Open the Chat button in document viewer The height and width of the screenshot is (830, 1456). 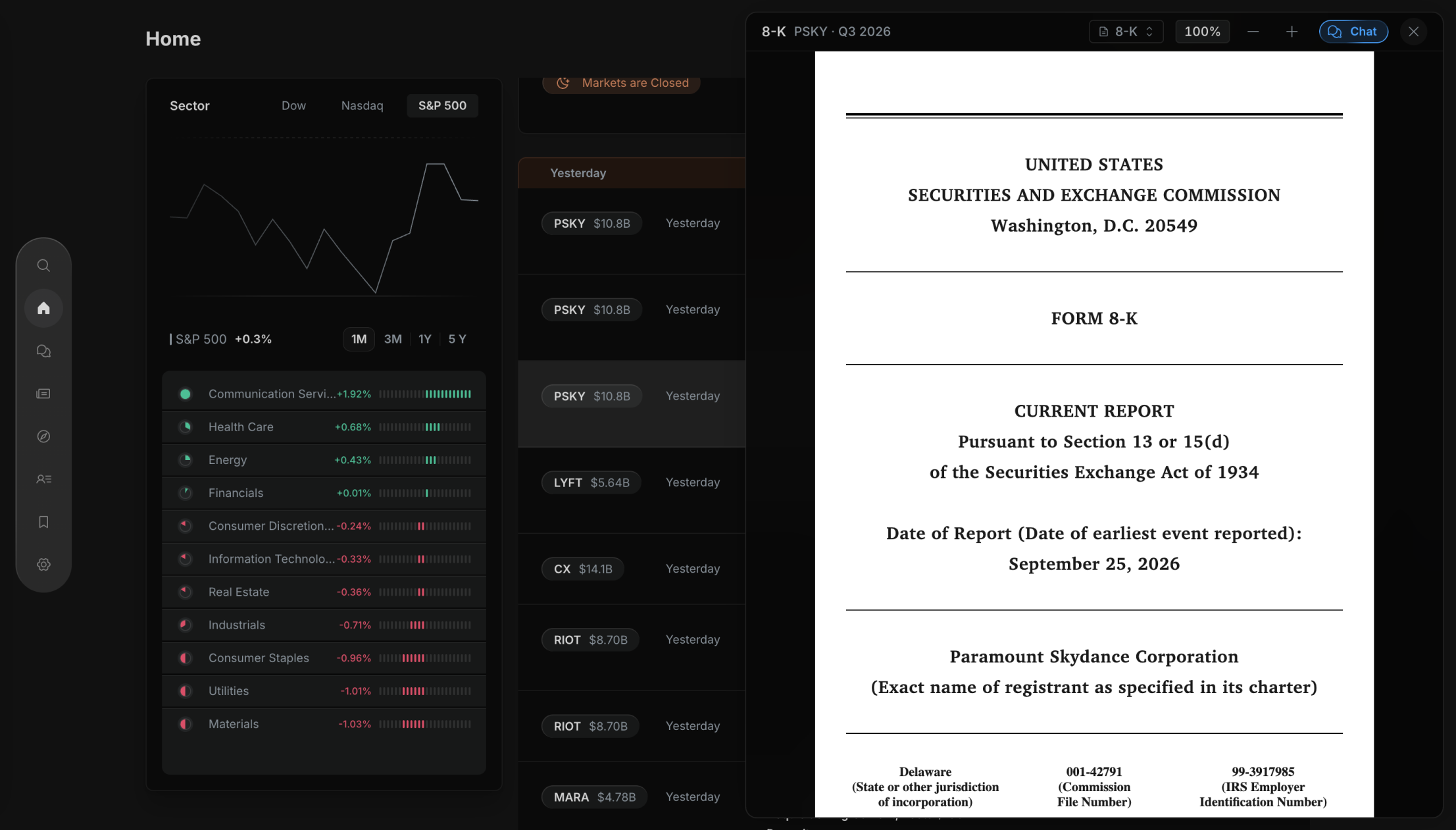coord(1353,32)
